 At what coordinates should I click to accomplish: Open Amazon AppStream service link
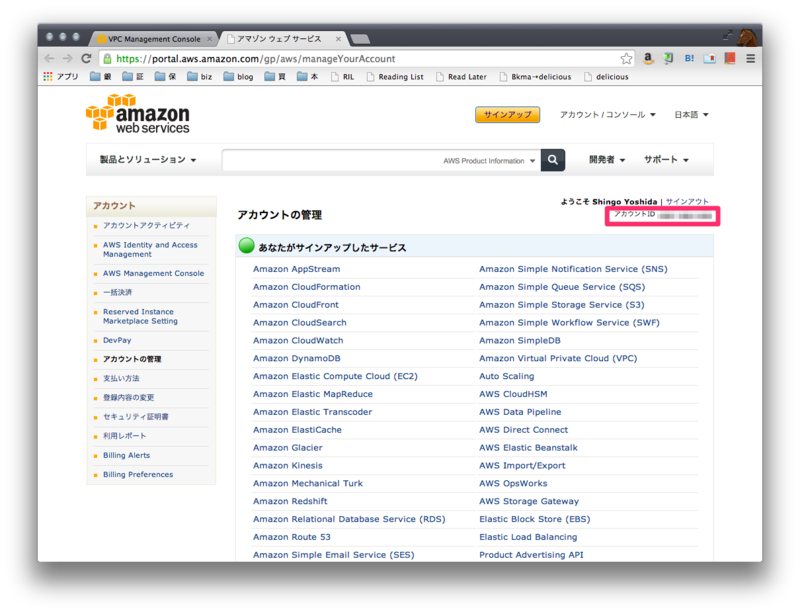click(296, 269)
